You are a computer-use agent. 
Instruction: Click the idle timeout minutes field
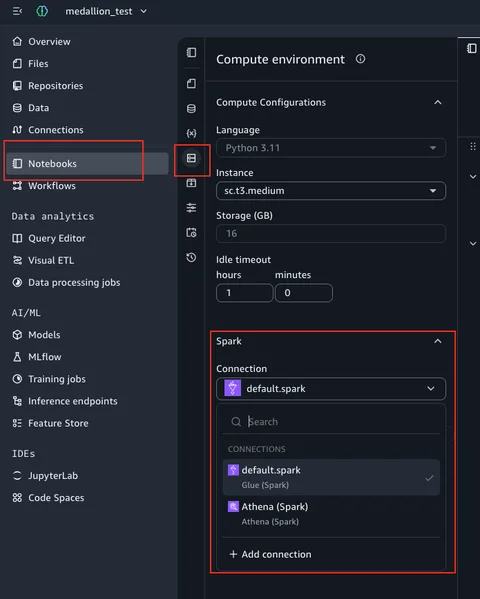coord(304,293)
